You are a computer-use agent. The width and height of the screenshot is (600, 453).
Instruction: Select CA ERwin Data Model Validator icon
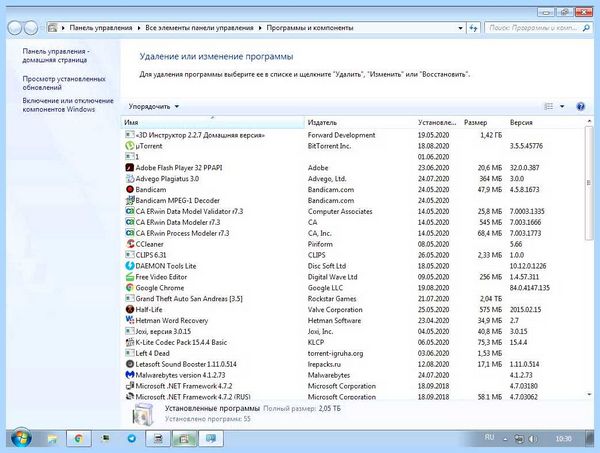(130, 211)
